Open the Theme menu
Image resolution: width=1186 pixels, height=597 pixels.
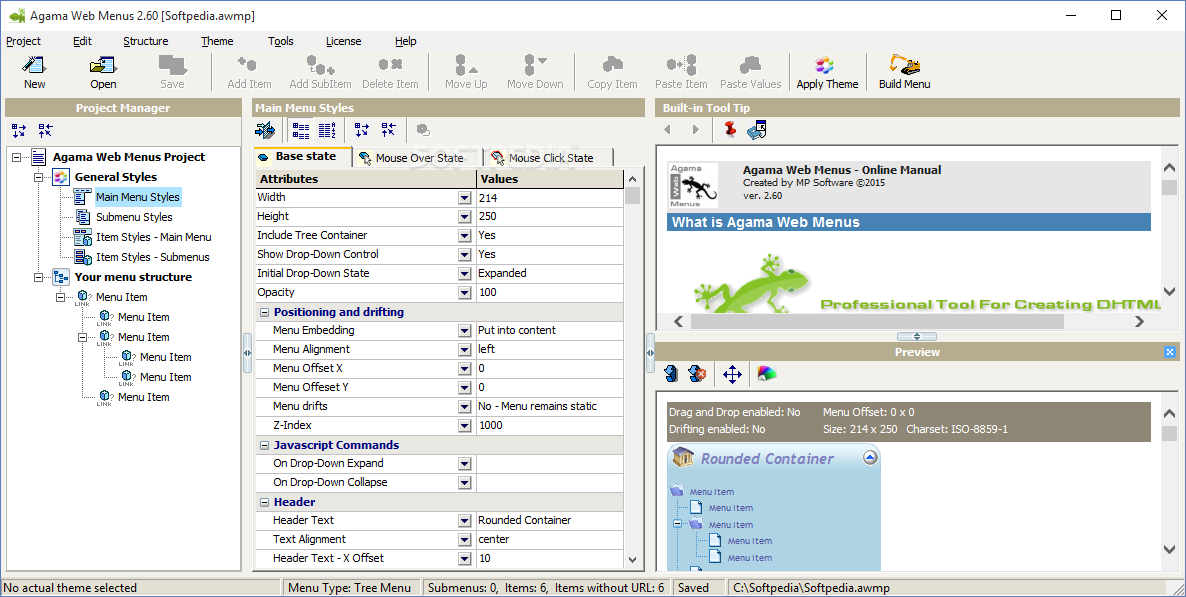tap(217, 41)
